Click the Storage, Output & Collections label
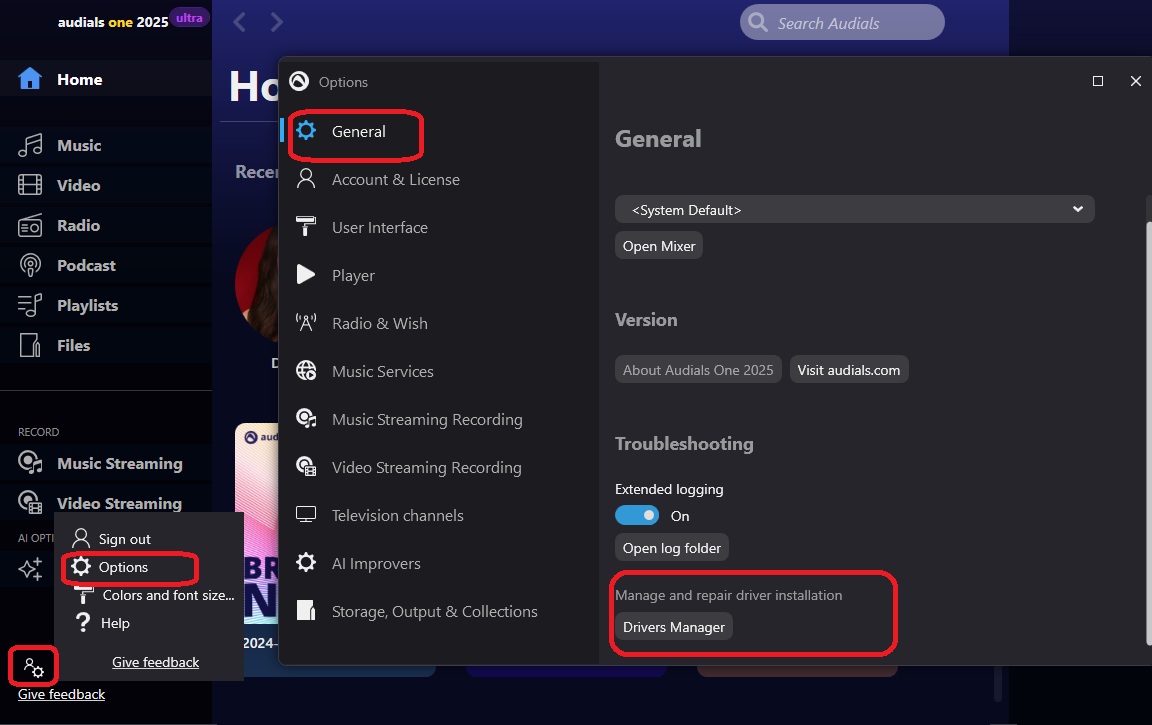The width and height of the screenshot is (1152, 725). click(x=435, y=611)
